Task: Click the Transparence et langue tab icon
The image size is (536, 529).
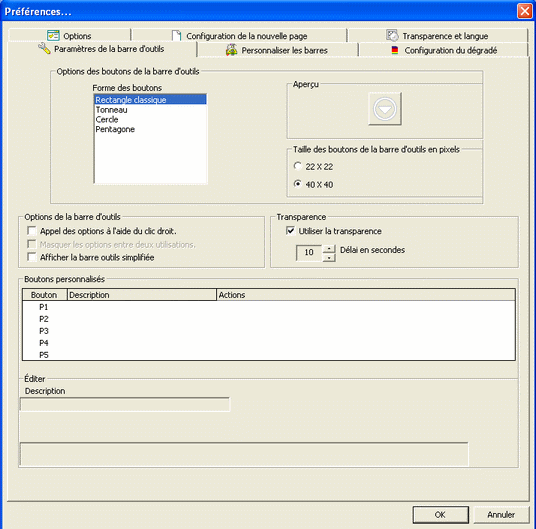Action: [x=392, y=35]
